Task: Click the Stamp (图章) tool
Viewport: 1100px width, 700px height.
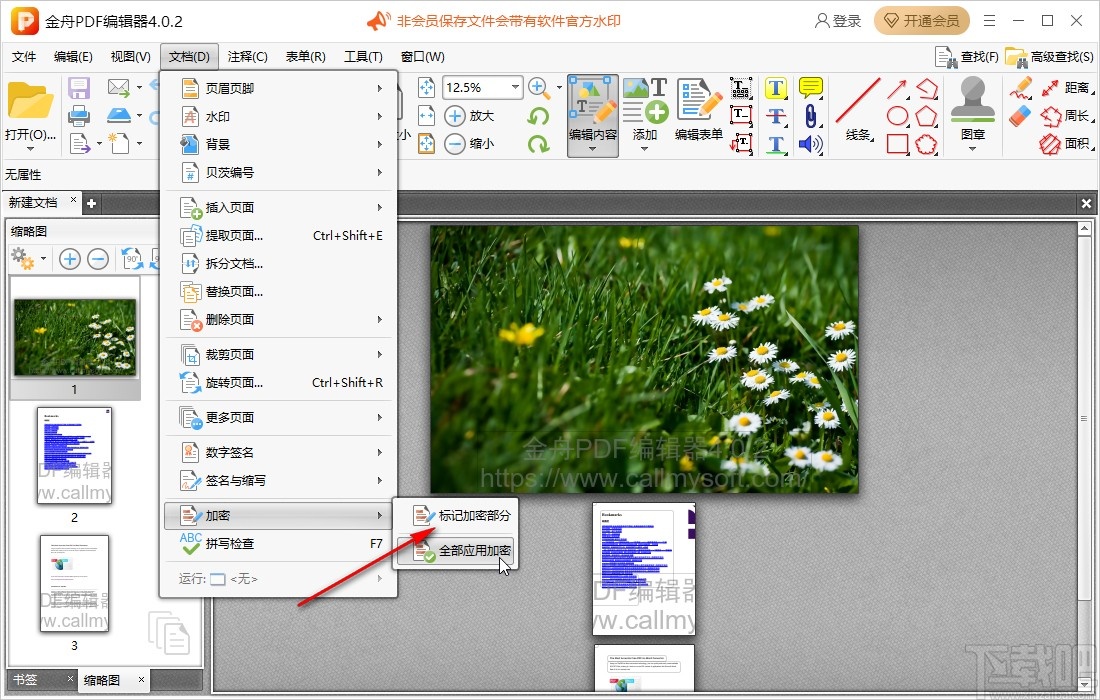Action: coord(972,109)
